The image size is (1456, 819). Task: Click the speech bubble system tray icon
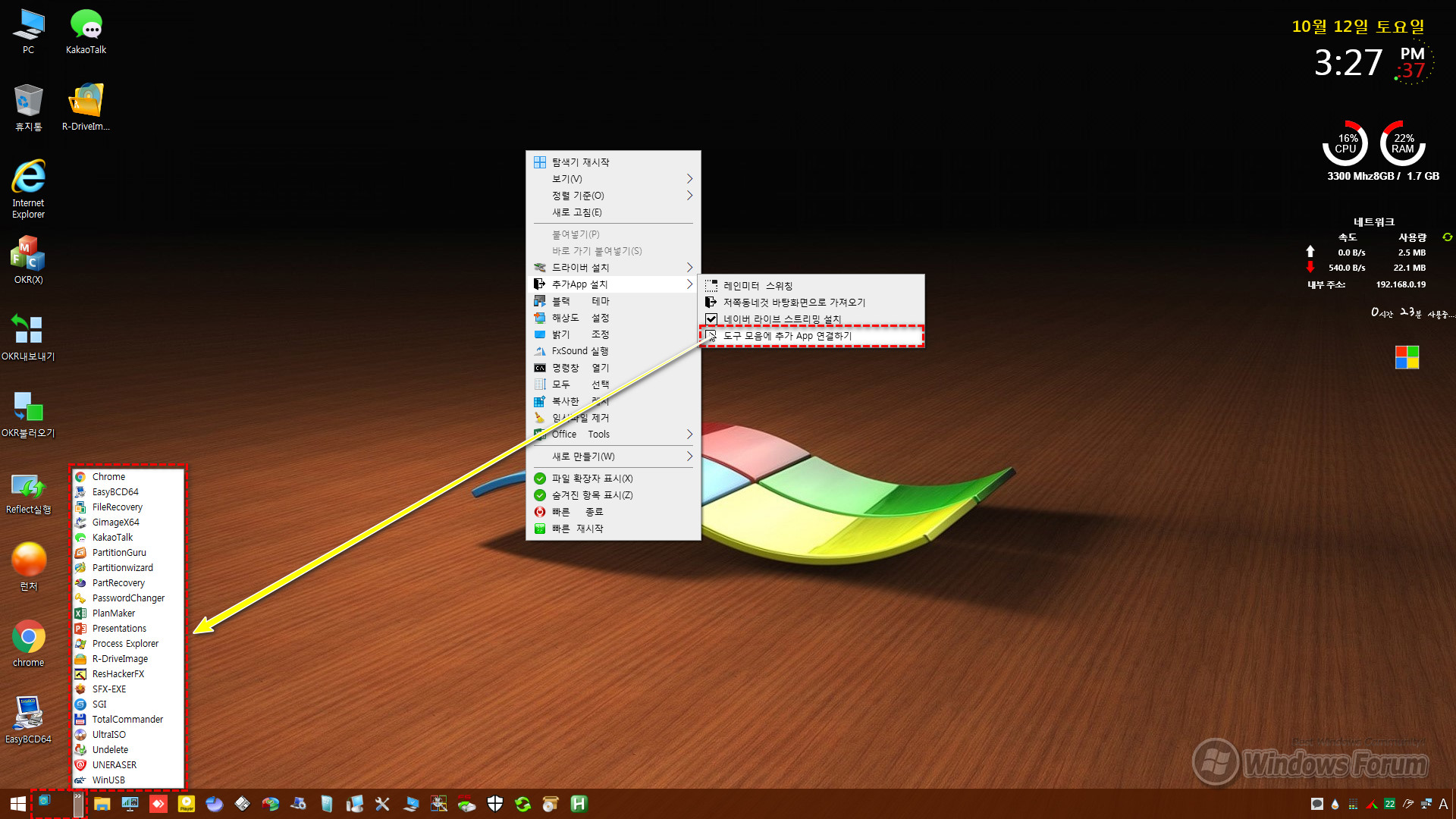tap(1317, 804)
